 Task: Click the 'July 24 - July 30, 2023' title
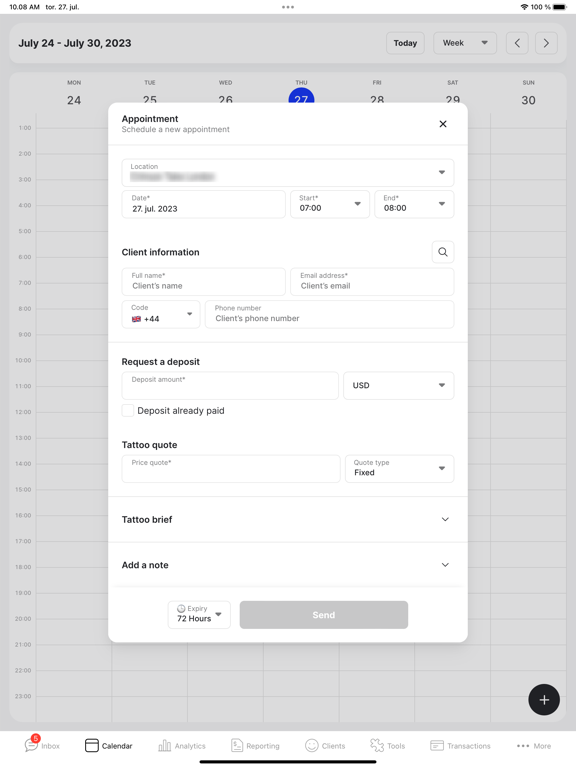[75, 43]
